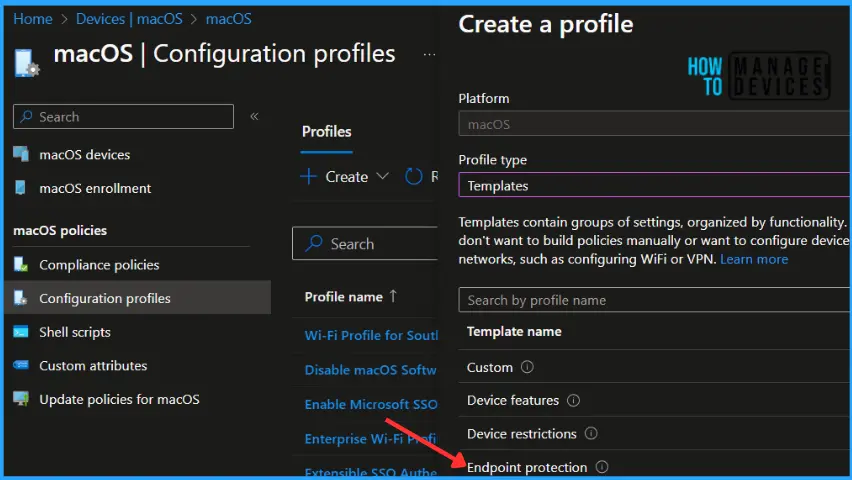
Task: Open macOS devices menu item
Action: pos(84,155)
